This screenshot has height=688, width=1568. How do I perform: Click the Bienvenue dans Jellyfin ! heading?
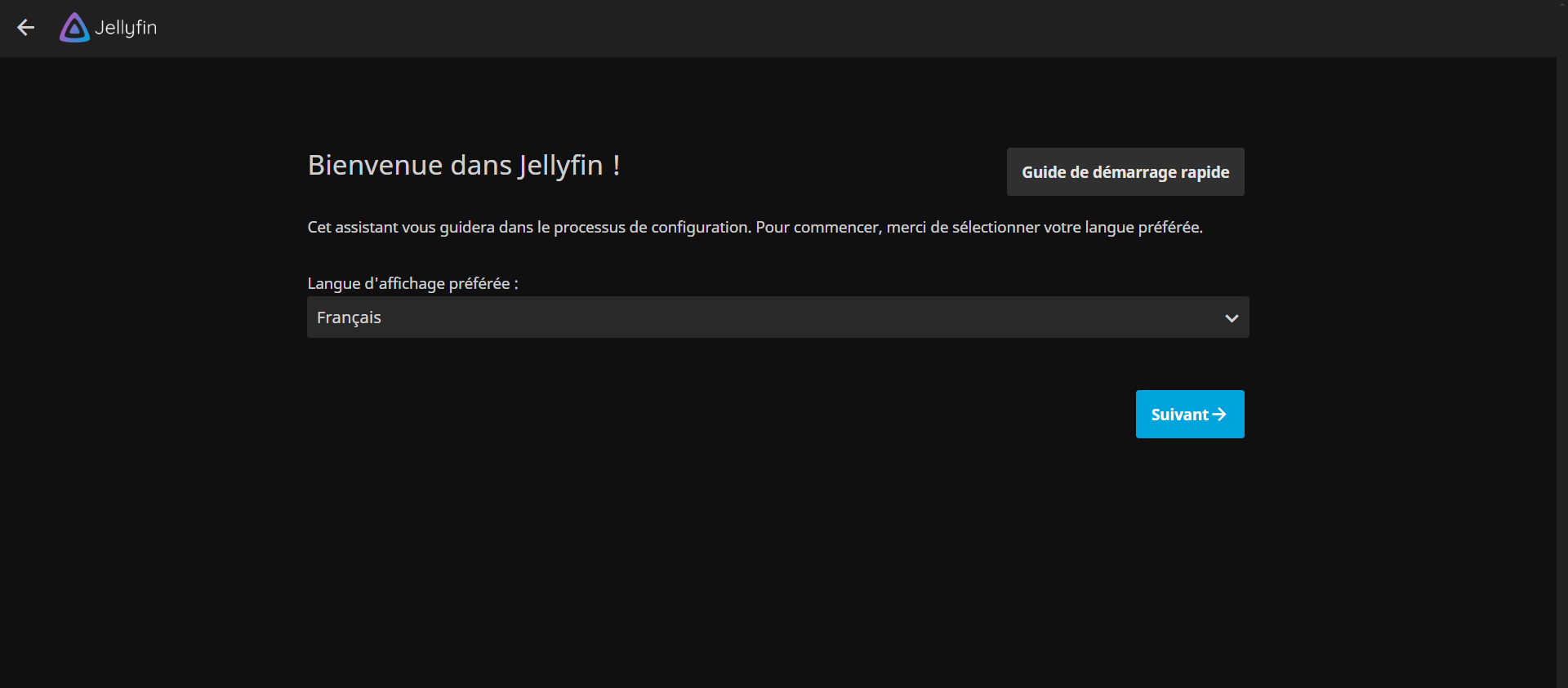pos(464,166)
